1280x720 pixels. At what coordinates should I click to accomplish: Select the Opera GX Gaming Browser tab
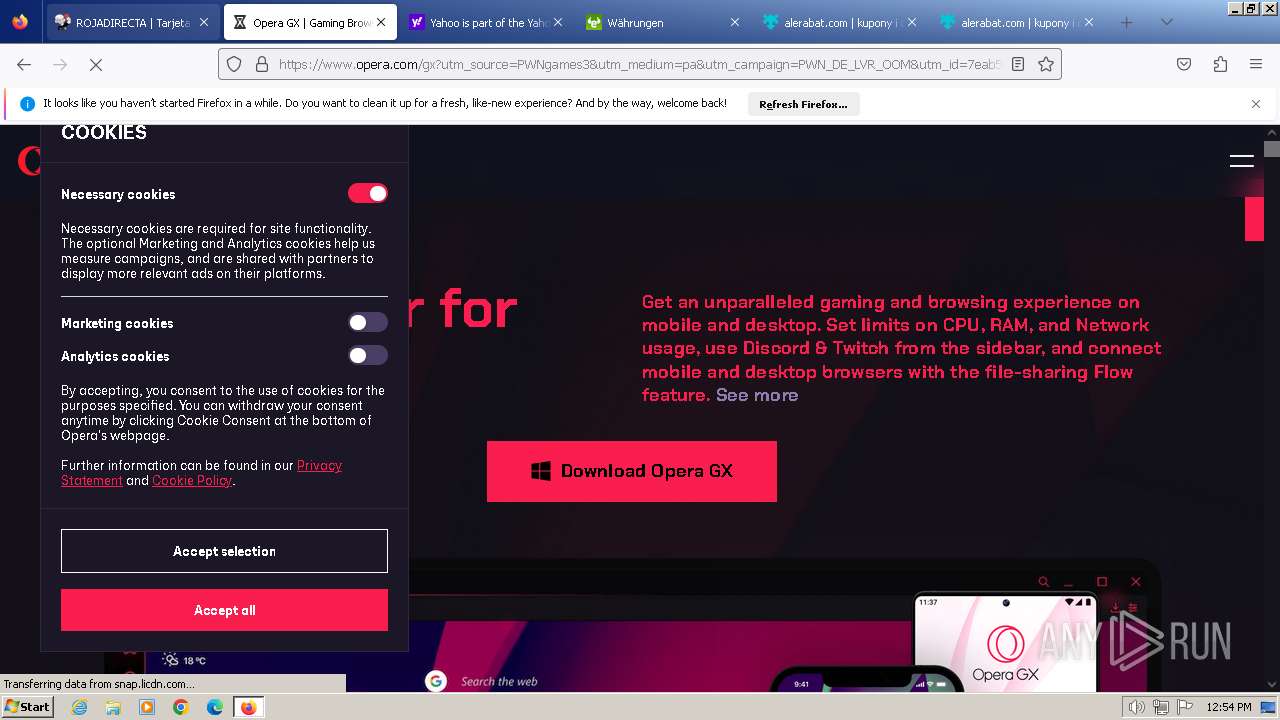coord(310,22)
